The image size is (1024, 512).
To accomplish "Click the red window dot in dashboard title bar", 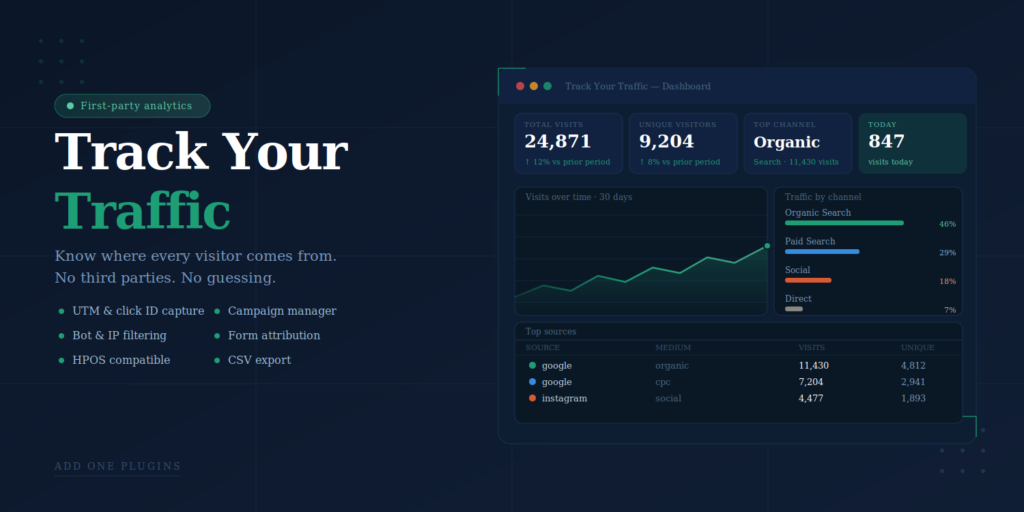I will click(520, 86).
